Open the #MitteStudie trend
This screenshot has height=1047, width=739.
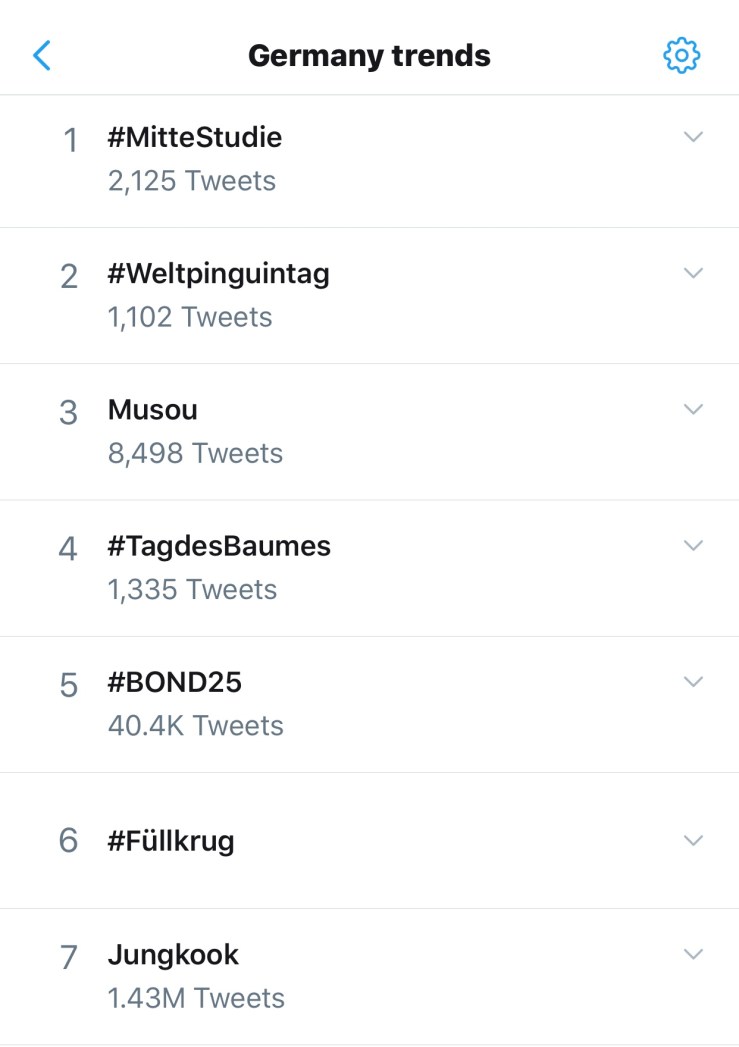tap(195, 137)
